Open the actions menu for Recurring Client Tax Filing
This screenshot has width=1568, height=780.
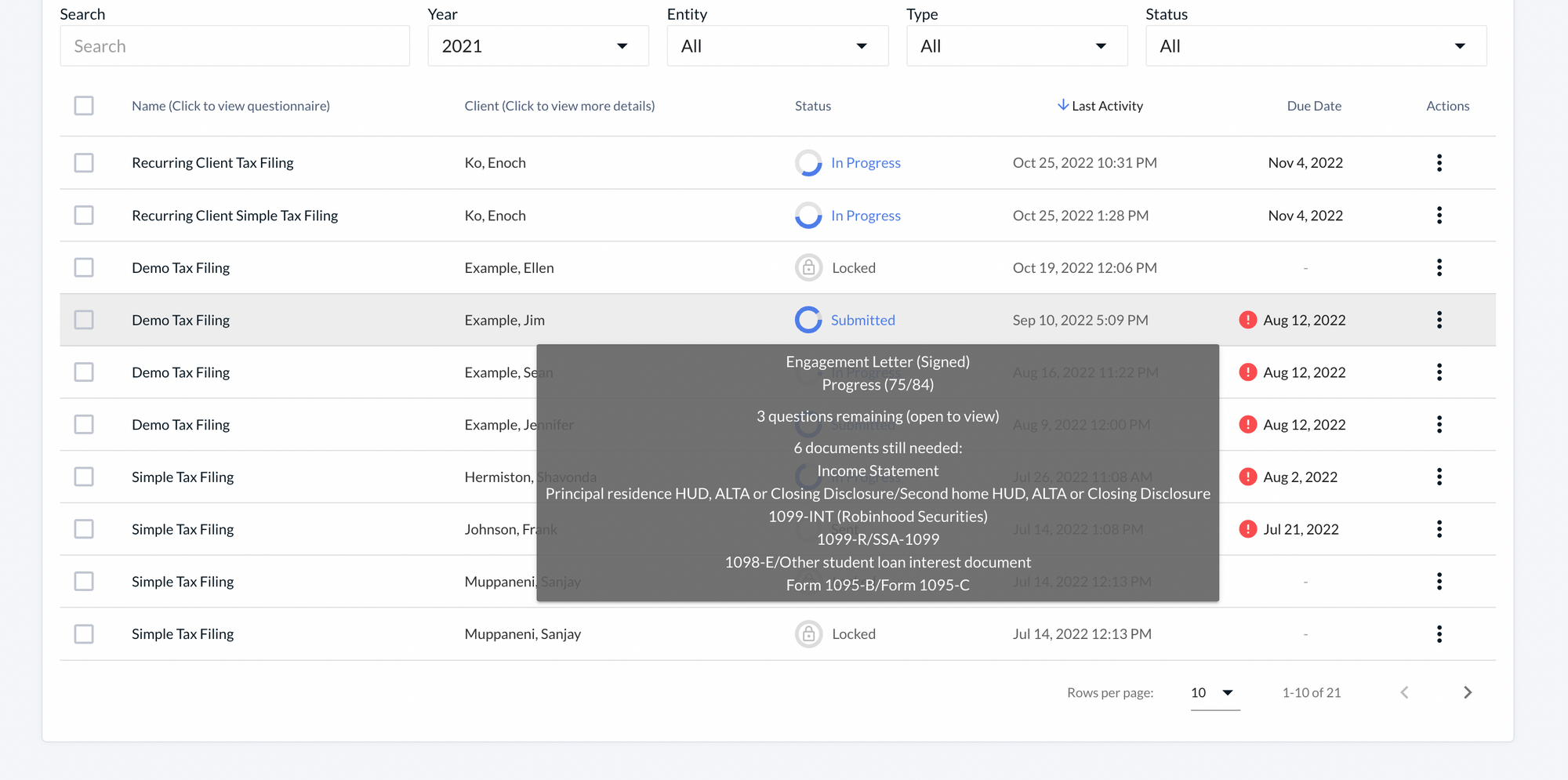click(x=1439, y=162)
